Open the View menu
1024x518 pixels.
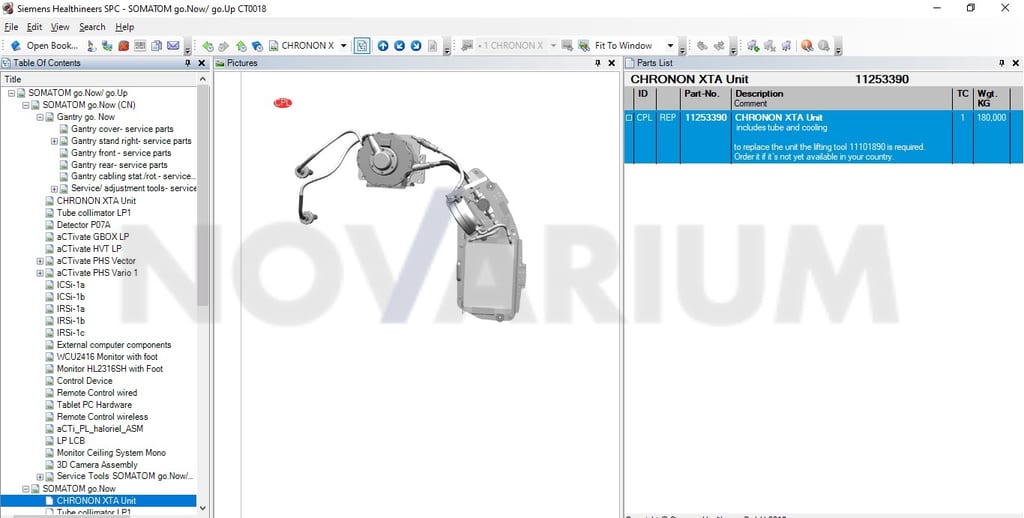point(60,27)
